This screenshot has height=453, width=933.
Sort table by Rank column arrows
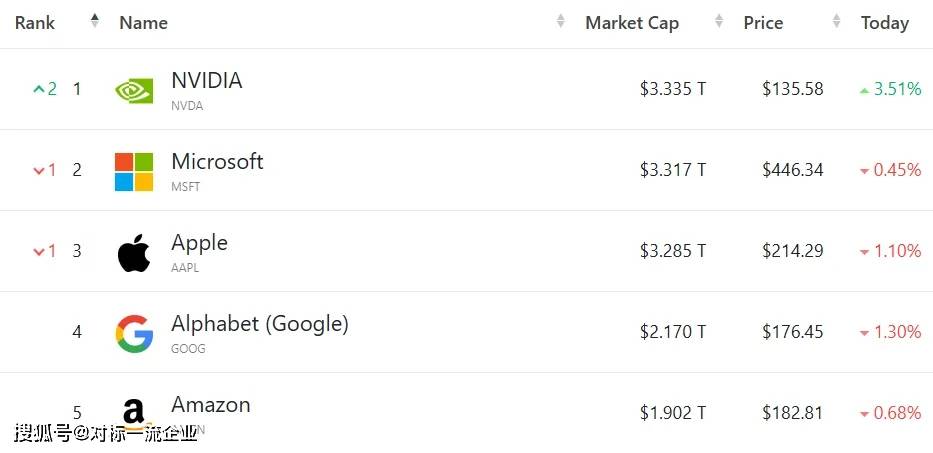[x=95, y=21]
